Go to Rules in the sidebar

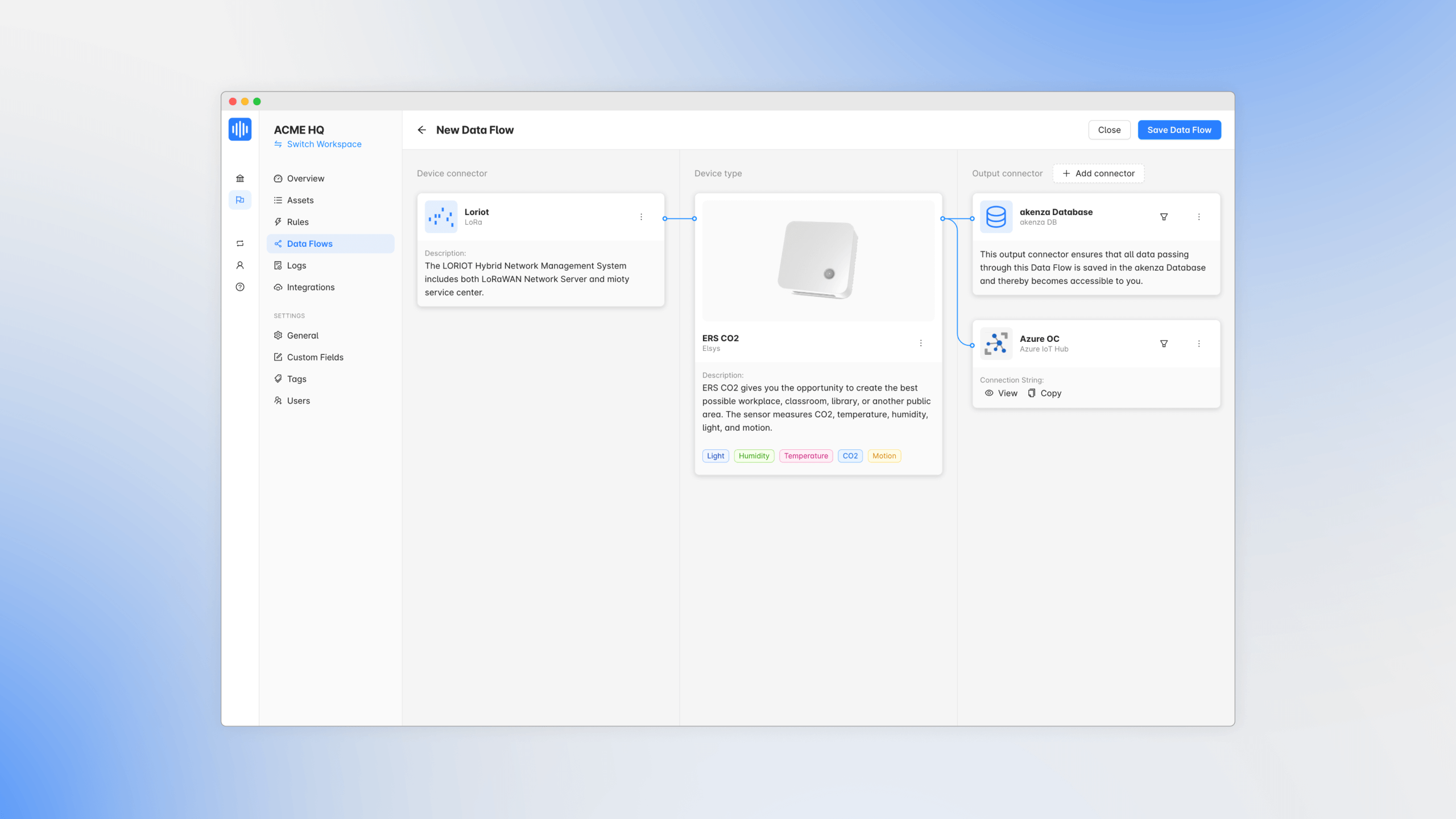297,222
